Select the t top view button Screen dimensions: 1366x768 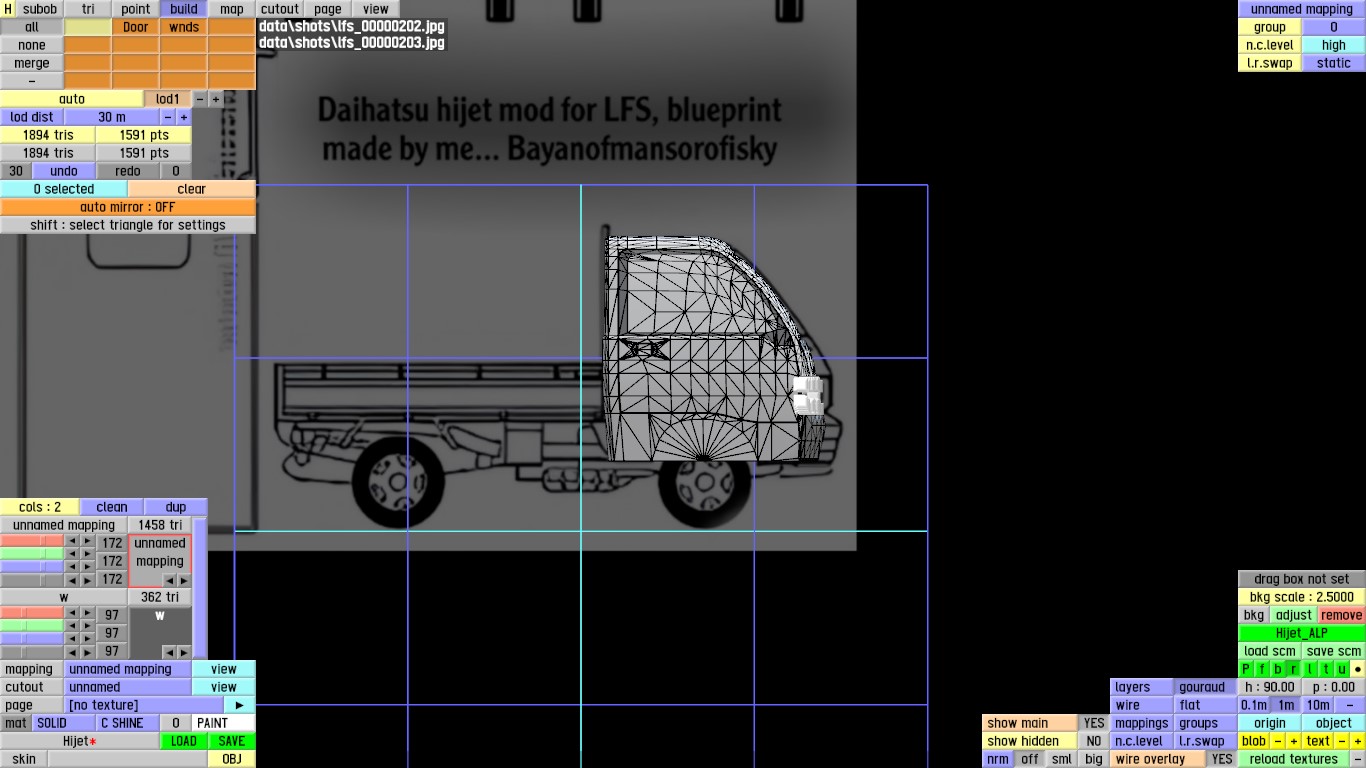[1327, 669]
